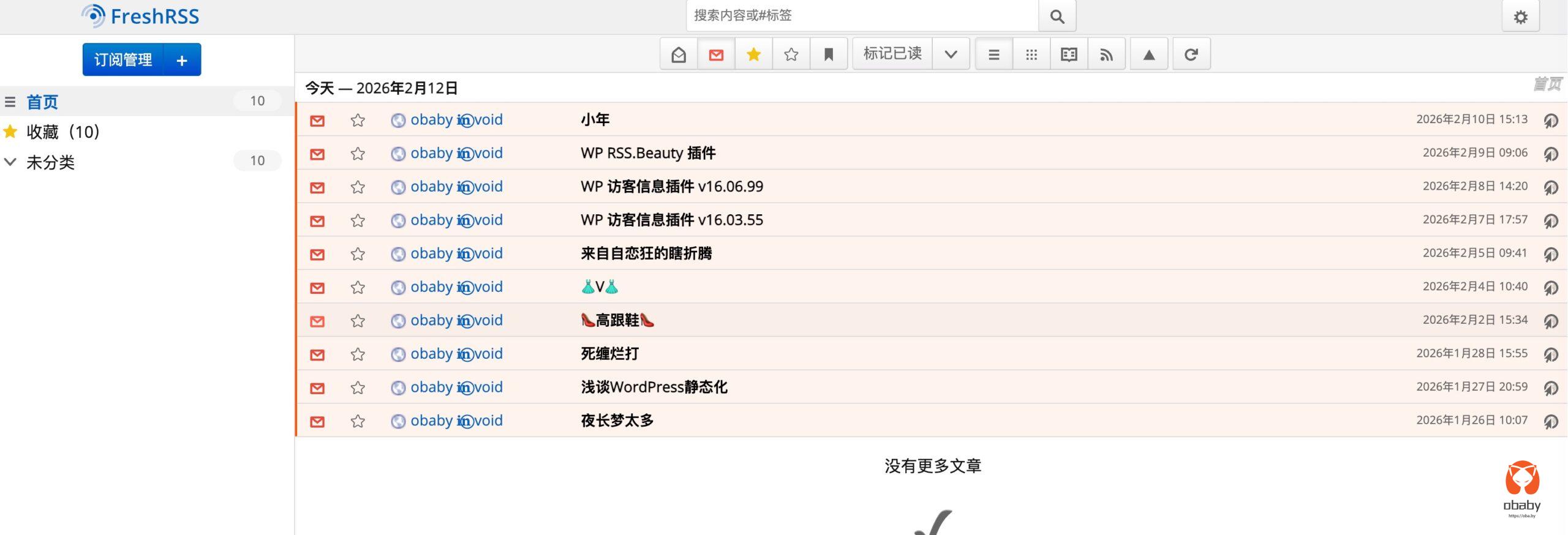Open the plus dropdown beside 订阅管理

182,60
